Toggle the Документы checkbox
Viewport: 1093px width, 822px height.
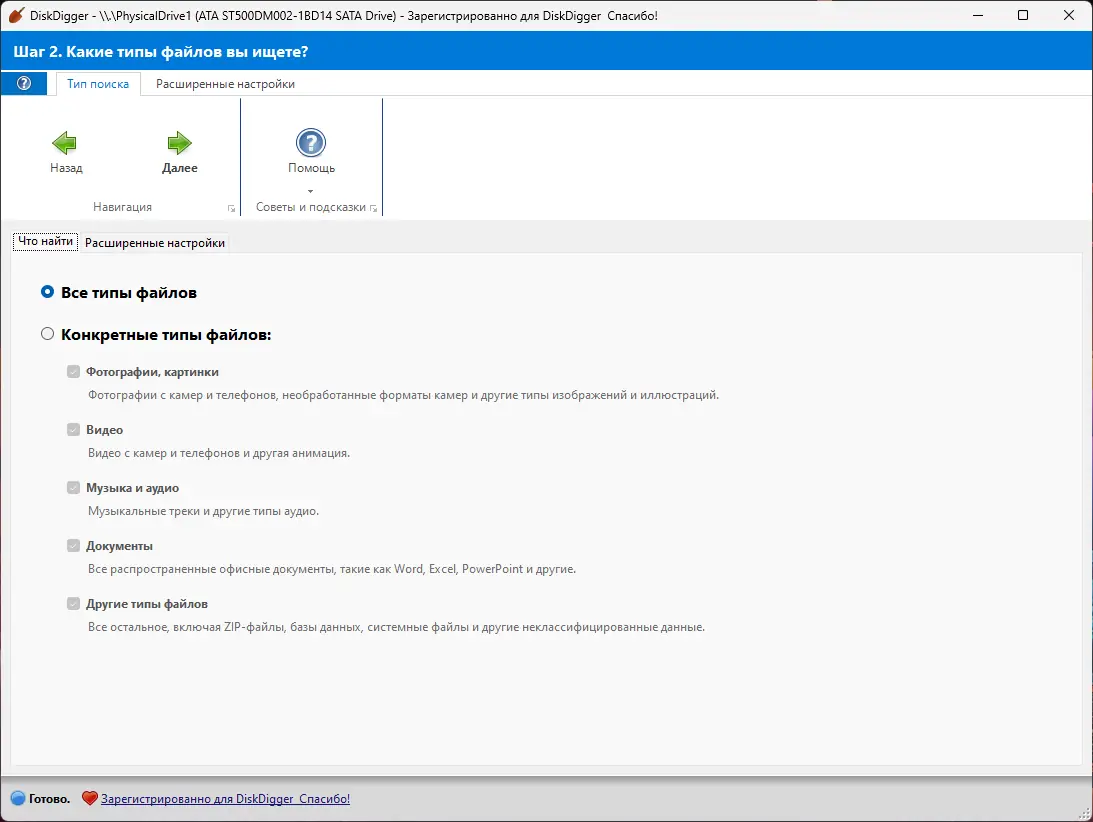click(x=73, y=545)
